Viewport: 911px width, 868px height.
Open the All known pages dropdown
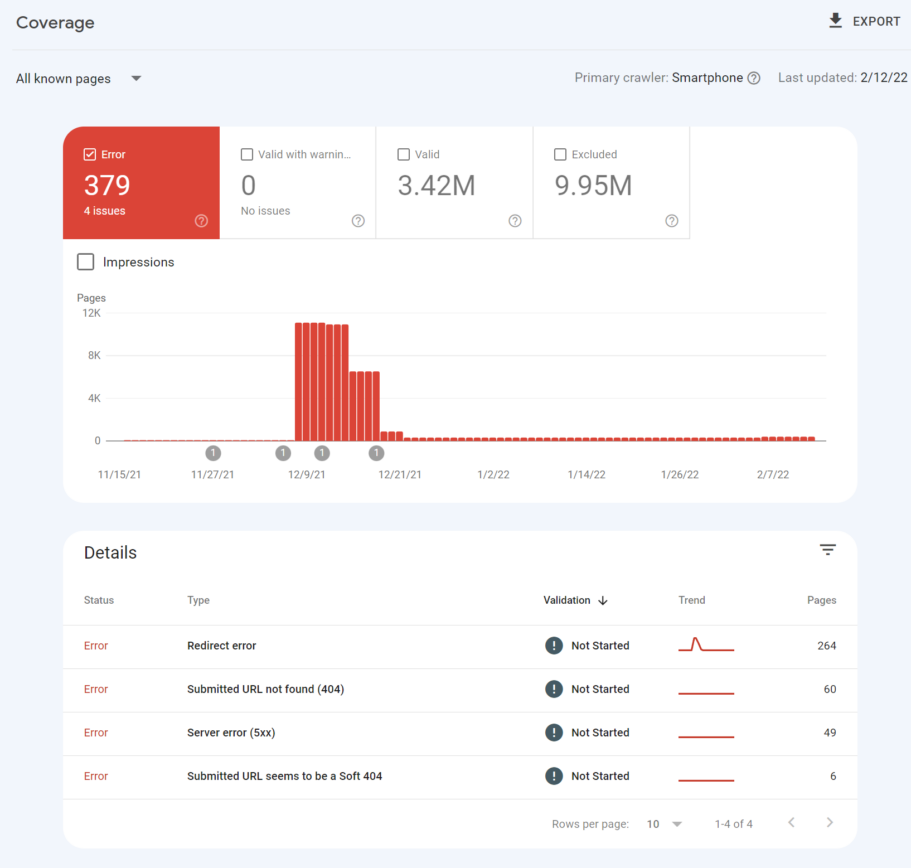click(x=78, y=78)
